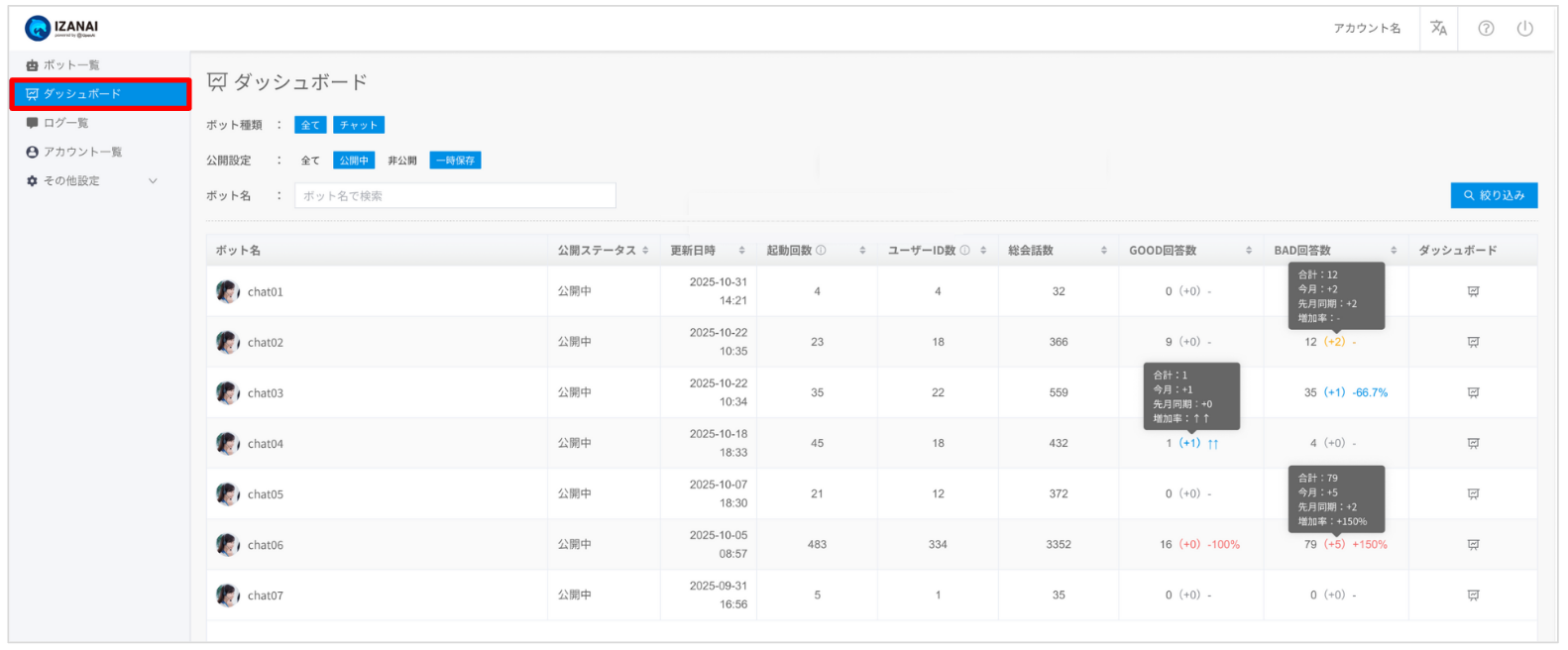
Task: Click the chat03 bot avatar
Action: [228, 392]
